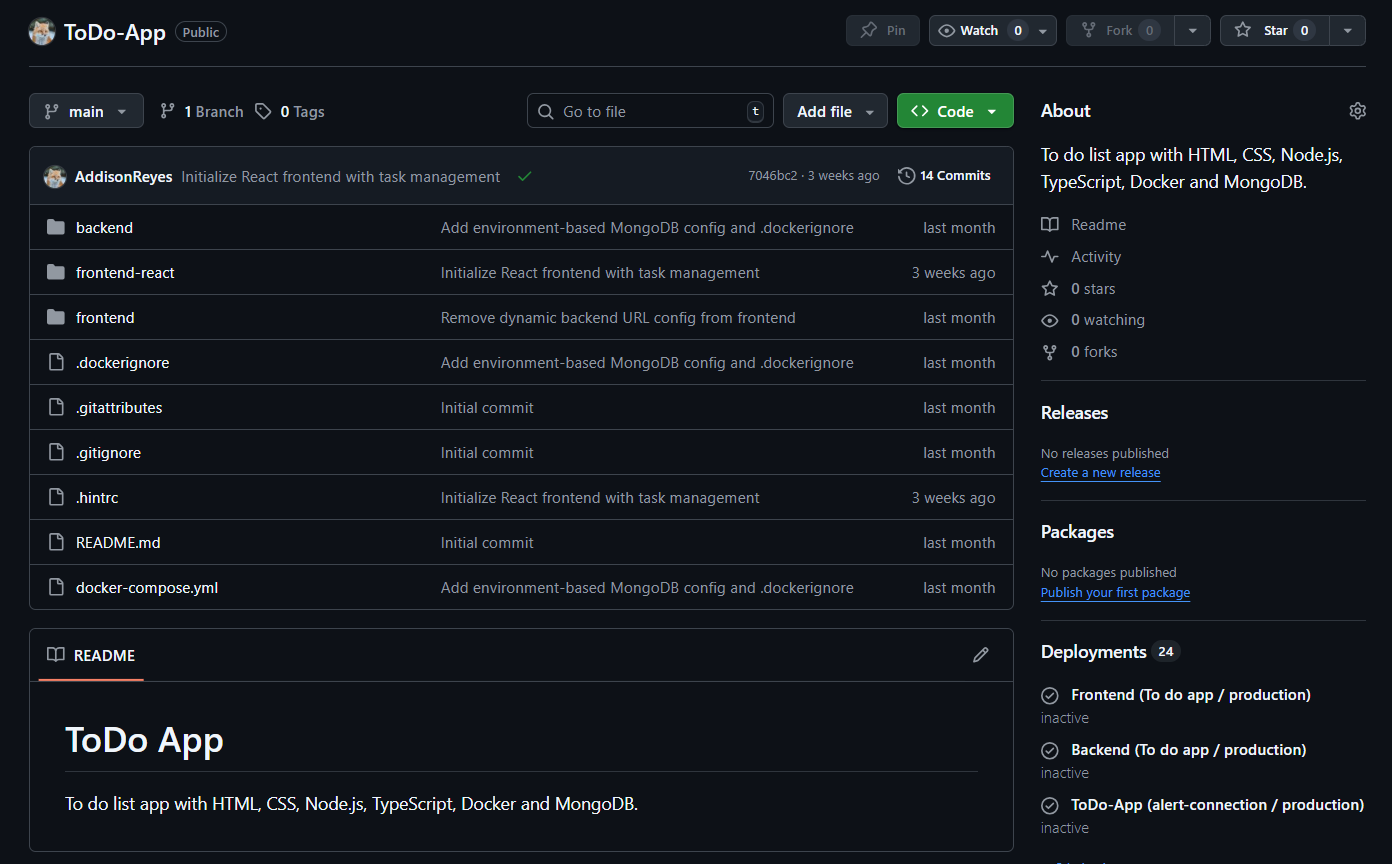Viewport: 1392px width, 864px height.
Task: Select the README tab
Action: point(92,656)
